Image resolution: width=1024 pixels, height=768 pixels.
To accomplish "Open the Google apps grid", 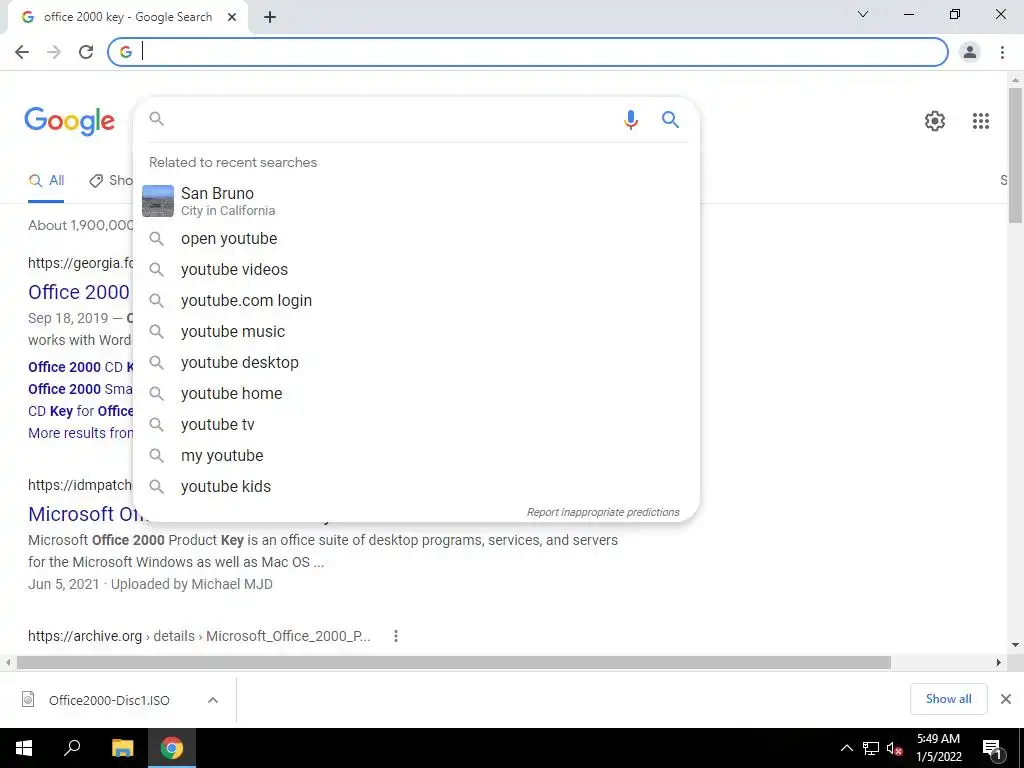I will click(x=981, y=121).
